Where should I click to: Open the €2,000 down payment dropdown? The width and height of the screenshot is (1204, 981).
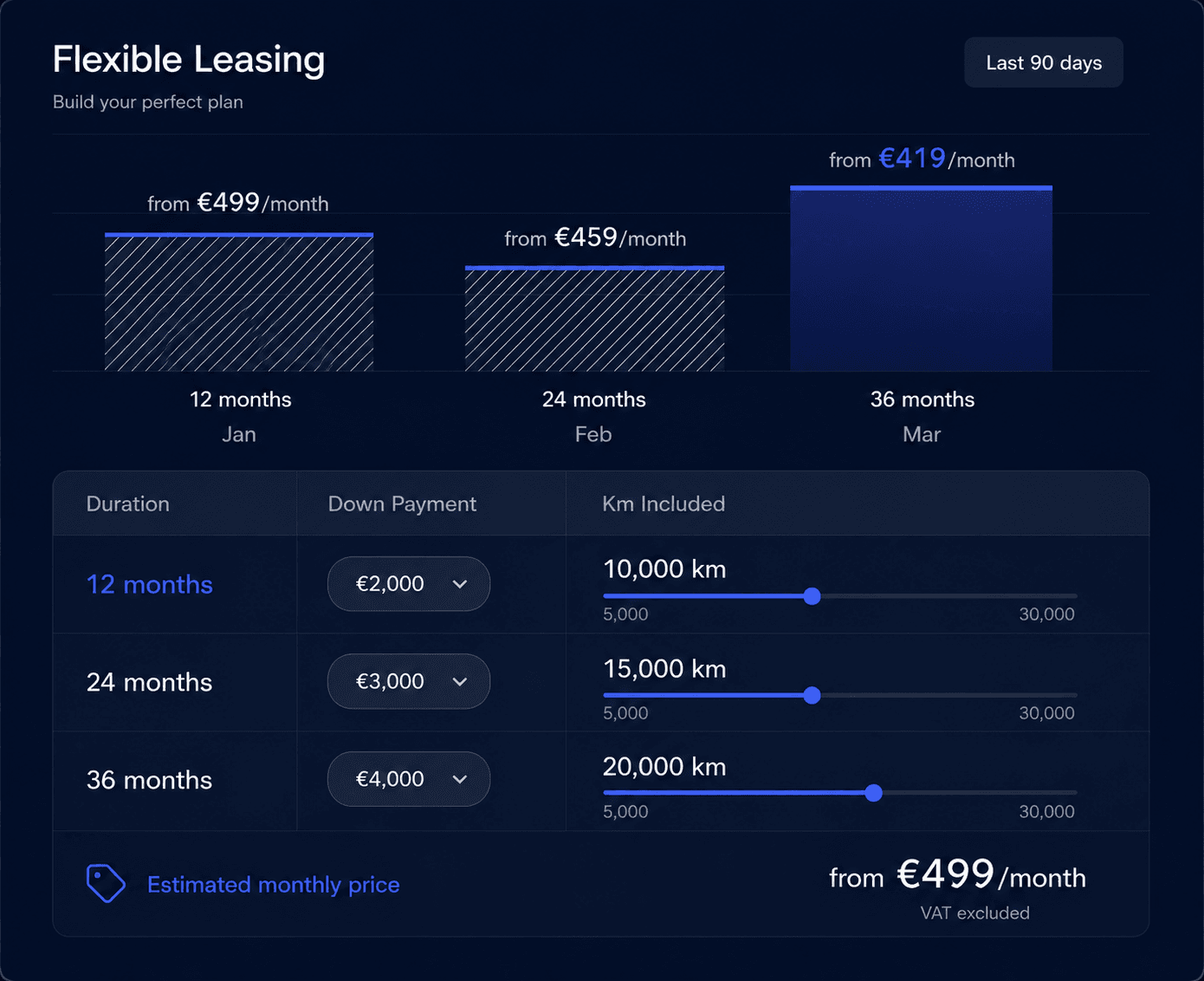pyautogui.click(x=409, y=584)
